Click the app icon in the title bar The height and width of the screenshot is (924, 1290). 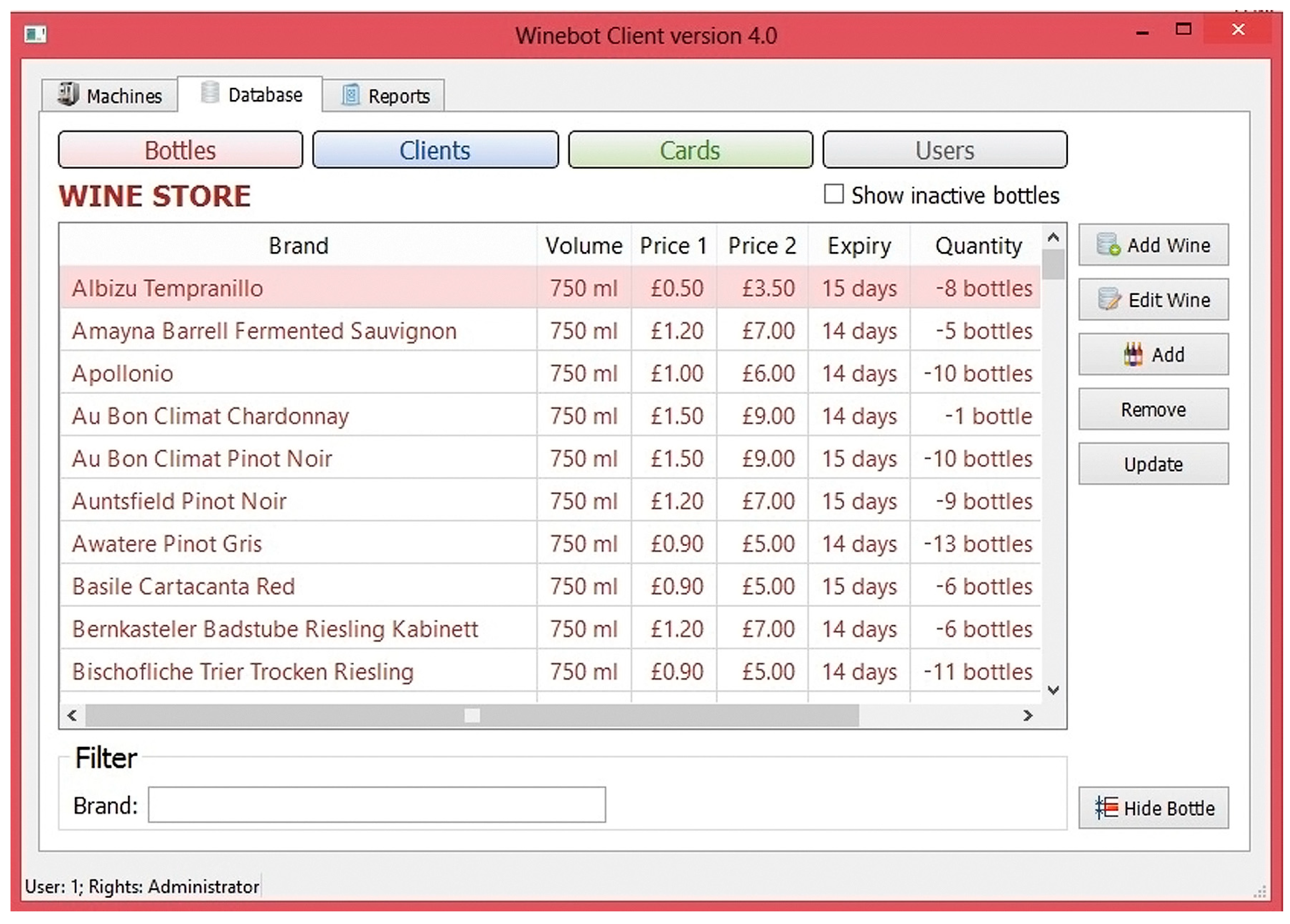point(35,34)
